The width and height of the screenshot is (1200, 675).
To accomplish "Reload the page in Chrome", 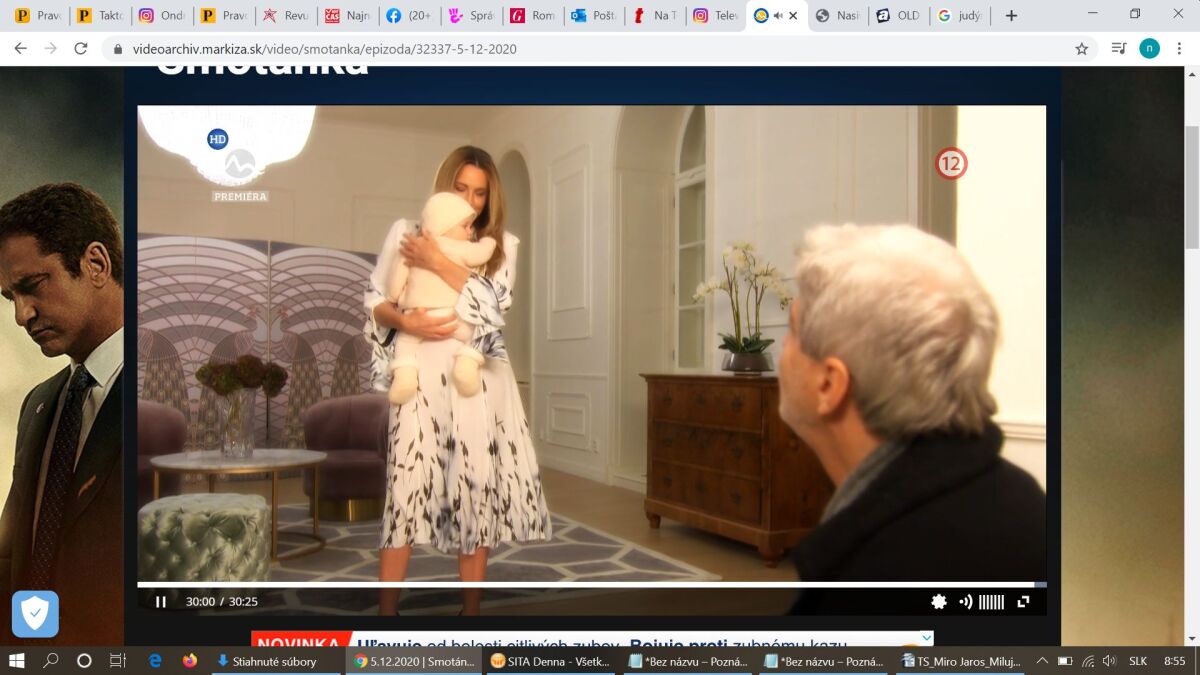I will click(x=81, y=48).
